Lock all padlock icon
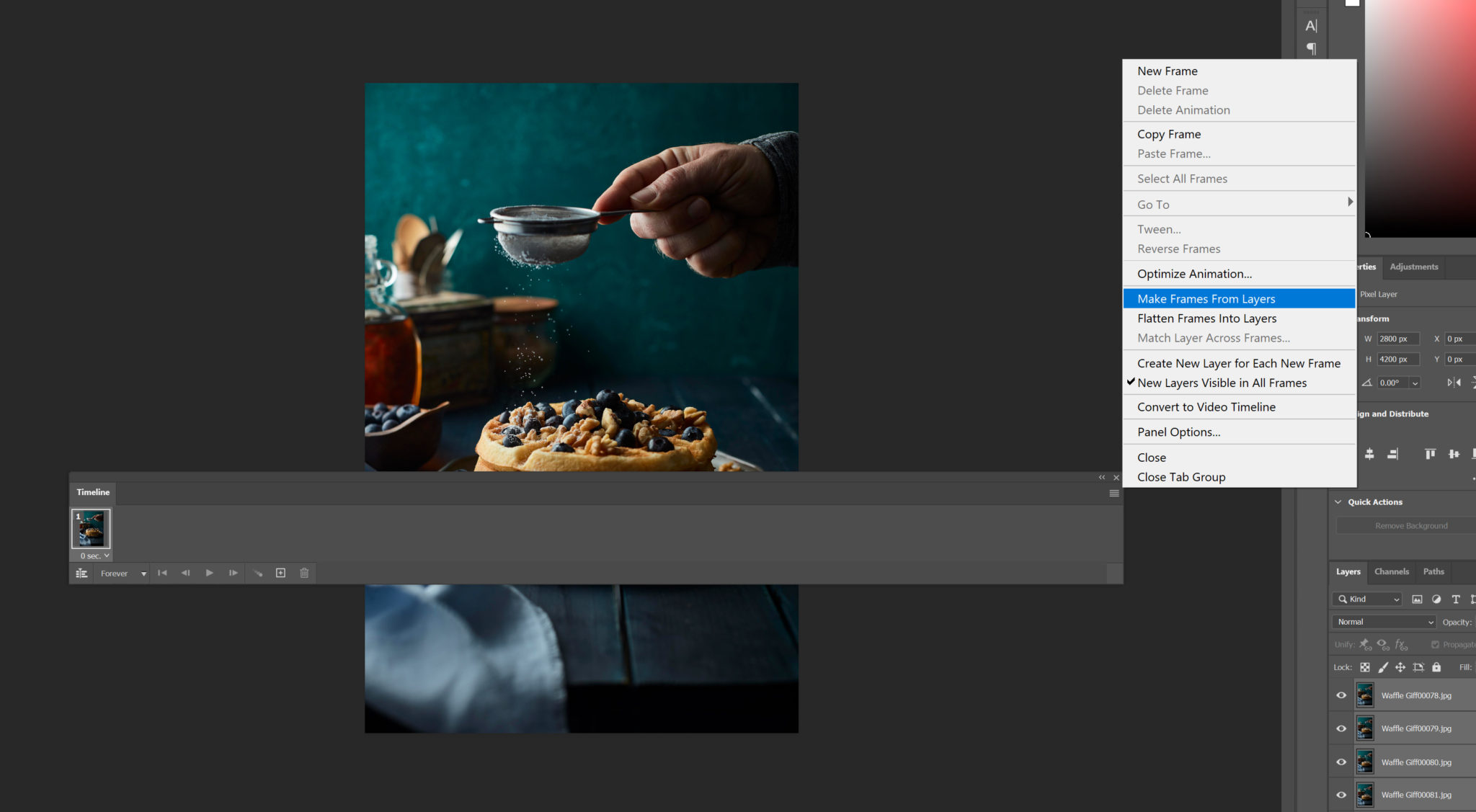The width and height of the screenshot is (1476, 812). pos(1436,667)
